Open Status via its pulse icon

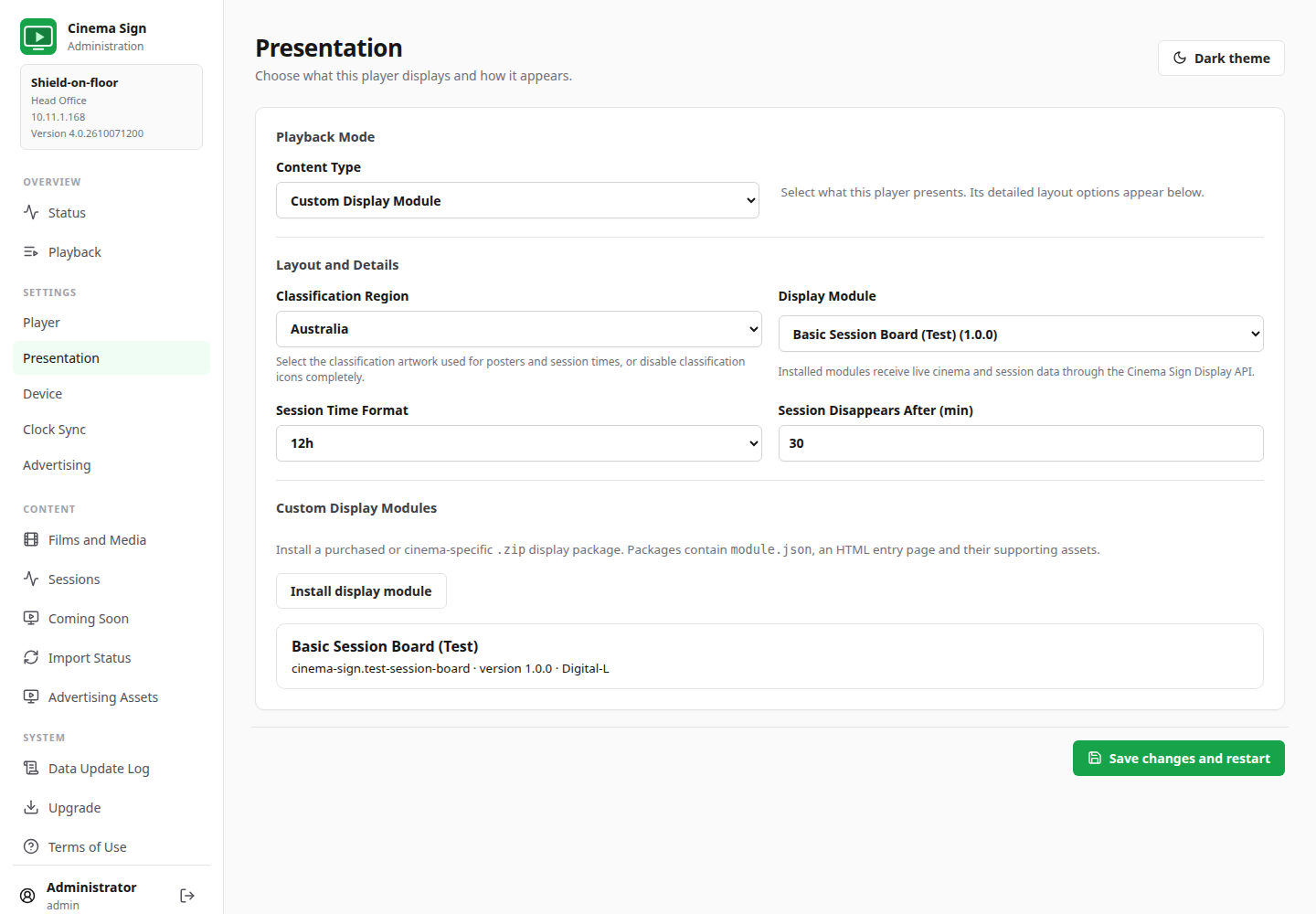(x=31, y=212)
